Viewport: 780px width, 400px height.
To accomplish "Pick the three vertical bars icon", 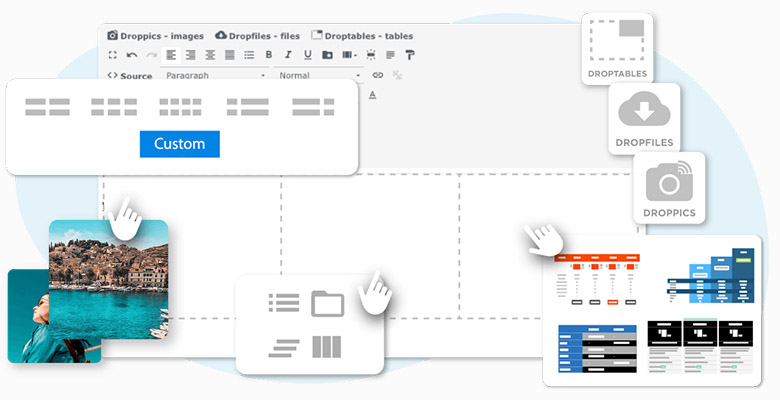I will [x=327, y=347].
